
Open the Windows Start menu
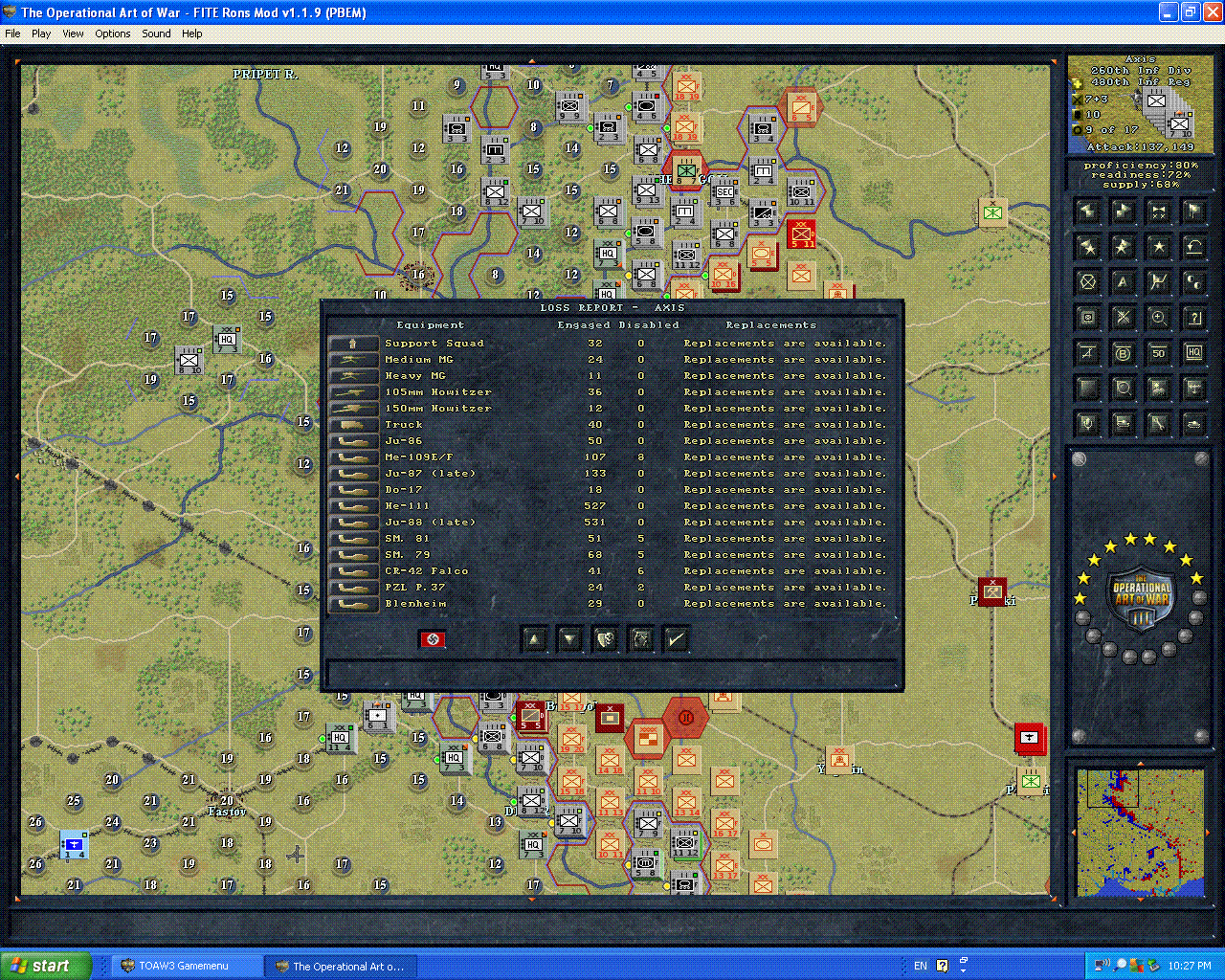46,966
